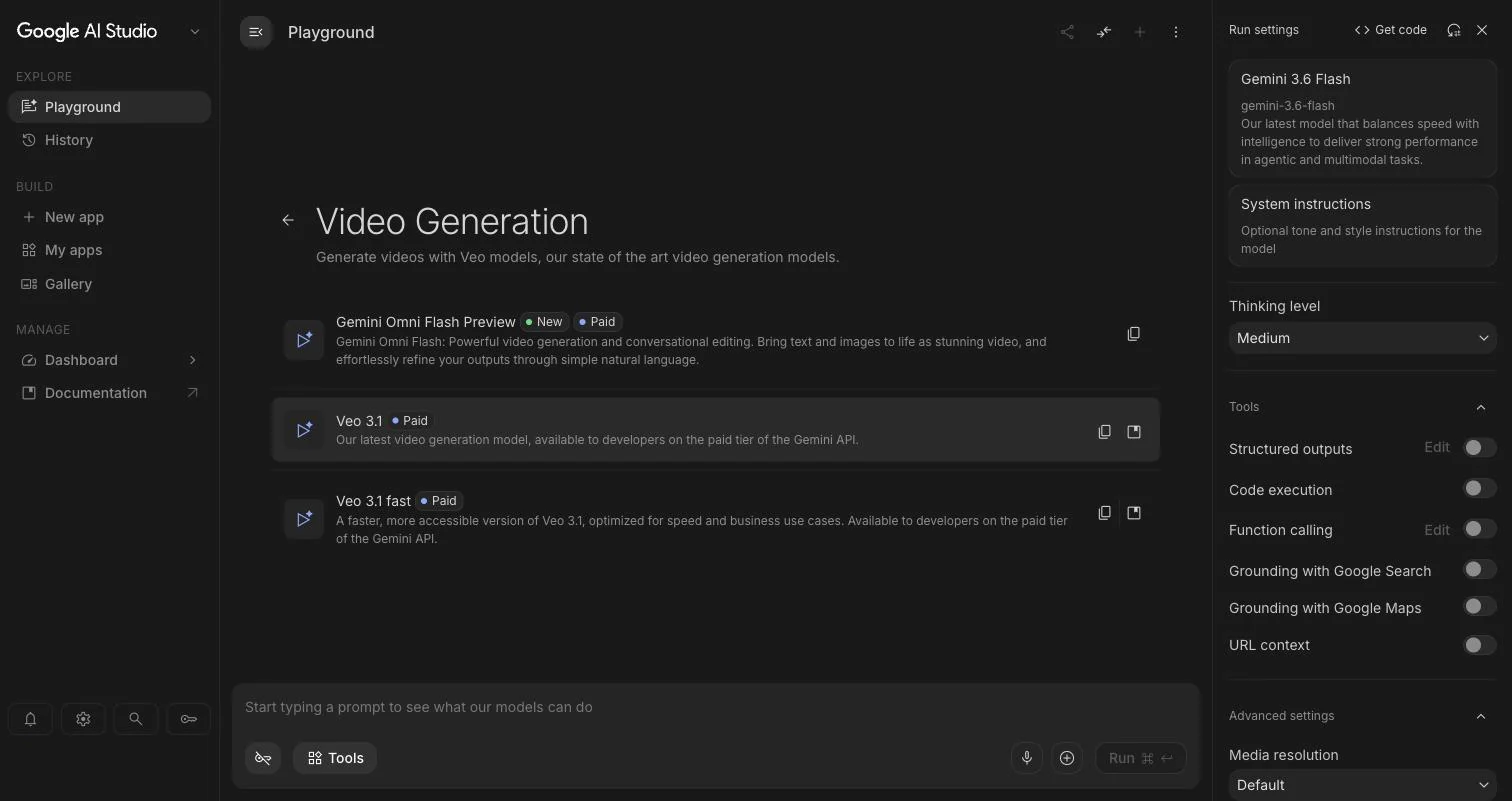Click the Get code button
Screen dimensions: 1512x801
1391,30
